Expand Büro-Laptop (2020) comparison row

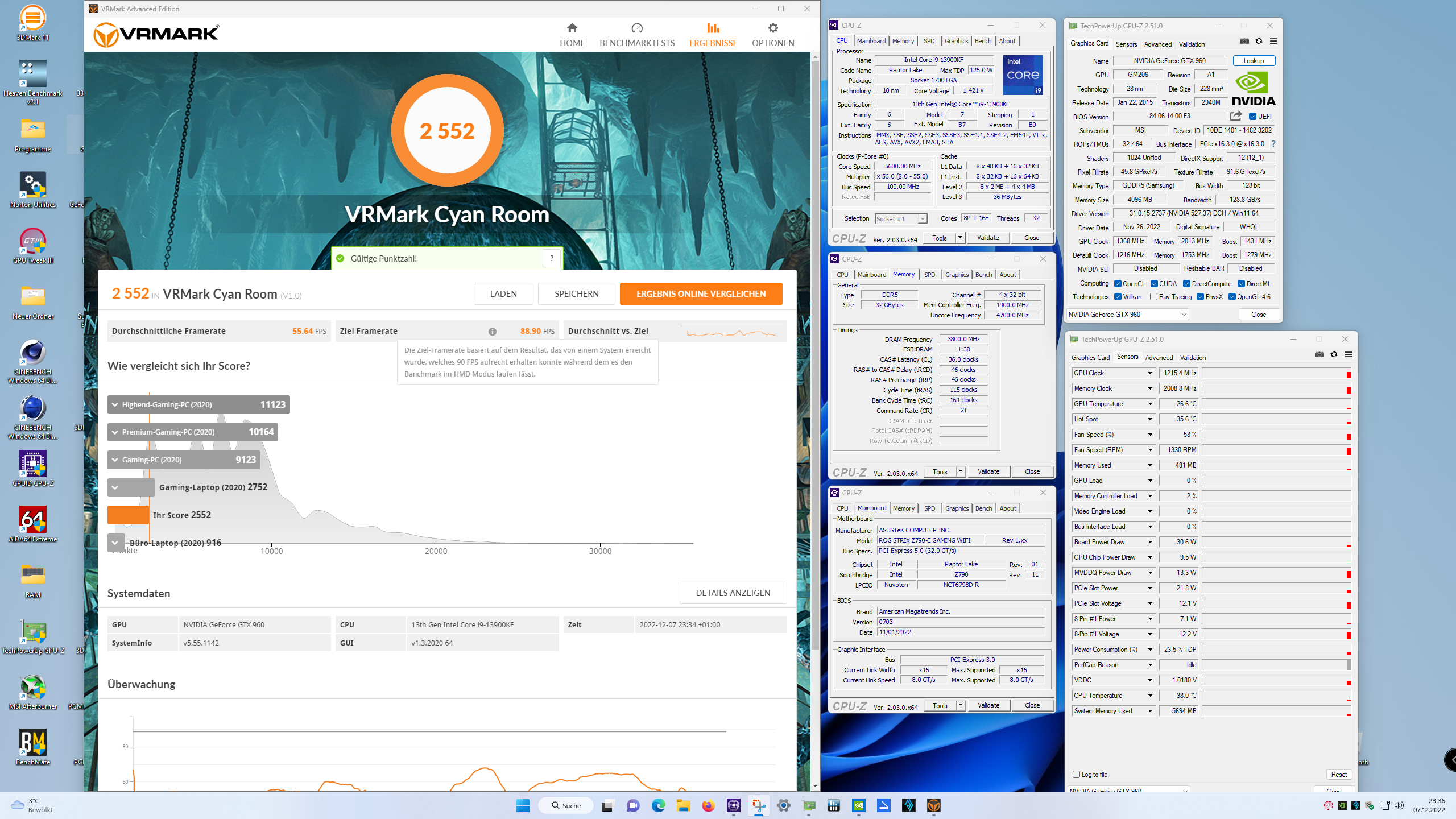[x=115, y=543]
